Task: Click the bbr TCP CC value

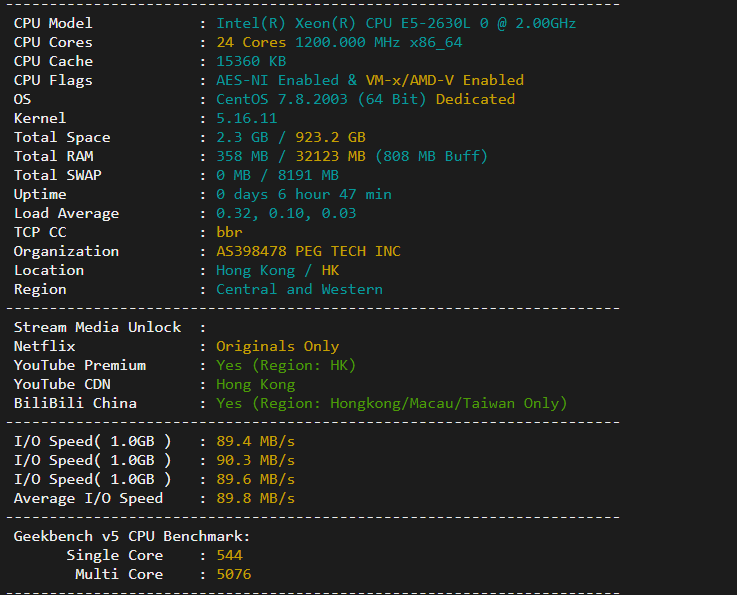Action: [x=229, y=232]
